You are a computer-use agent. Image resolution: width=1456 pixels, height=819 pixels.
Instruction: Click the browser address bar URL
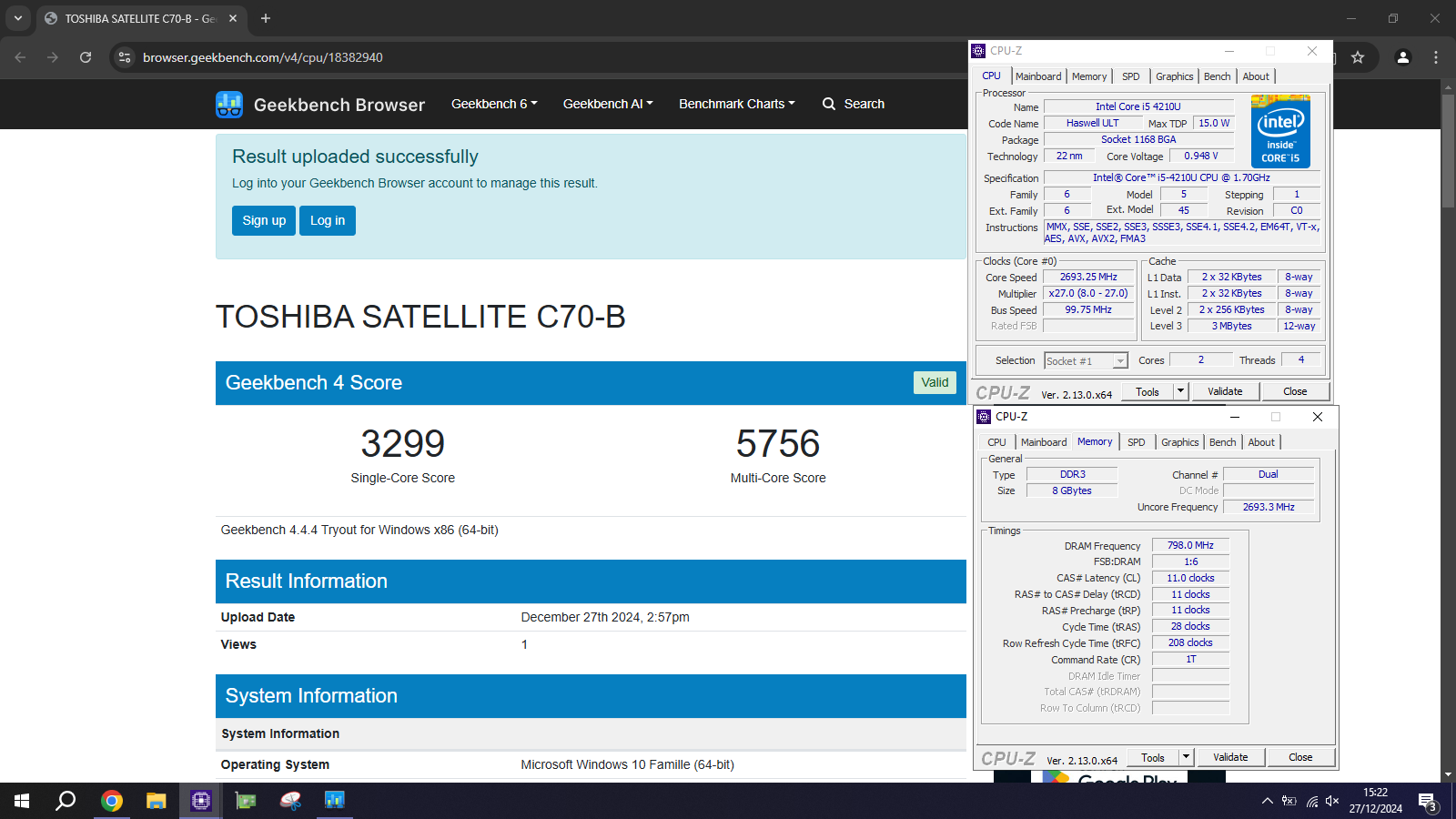click(x=263, y=57)
